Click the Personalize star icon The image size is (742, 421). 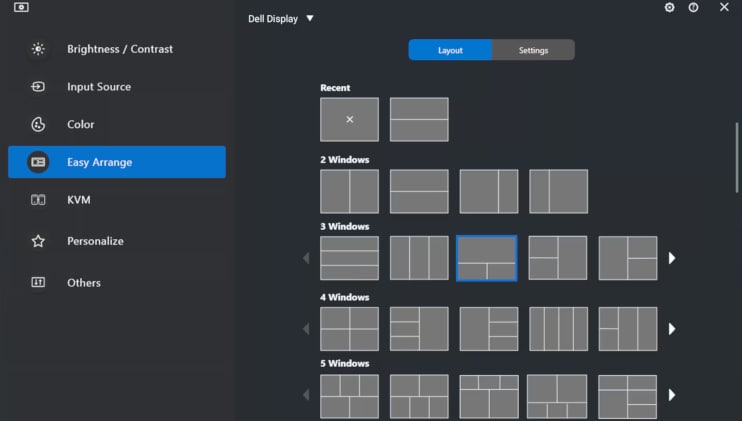click(x=38, y=241)
